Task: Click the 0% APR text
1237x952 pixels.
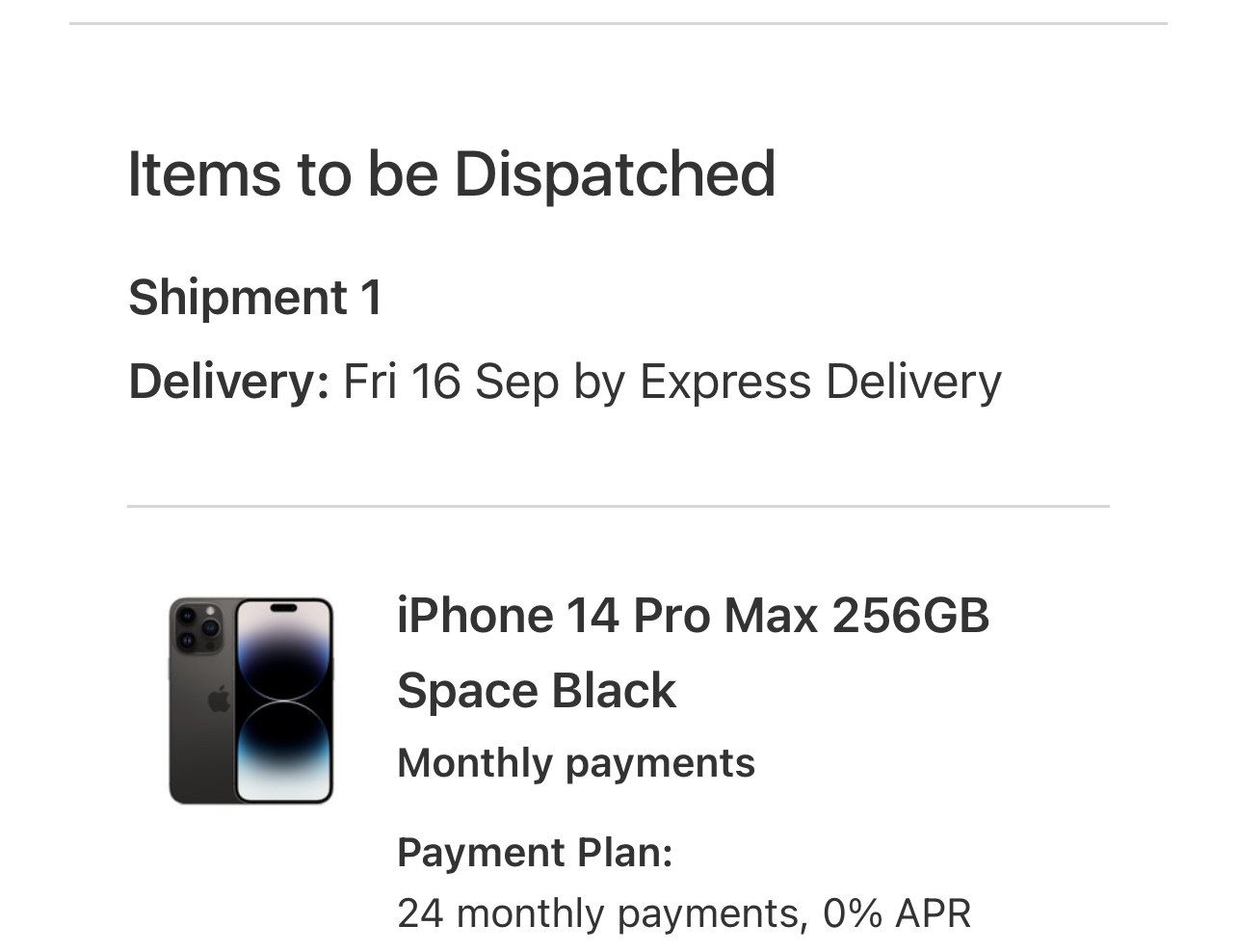Action: (896, 913)
